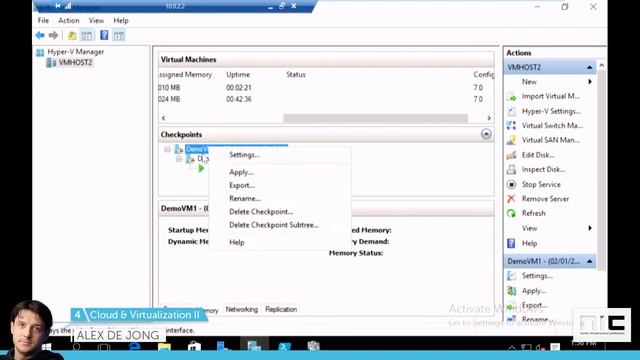Click the Virtual Machines scroll left arrow

point(163,118)
